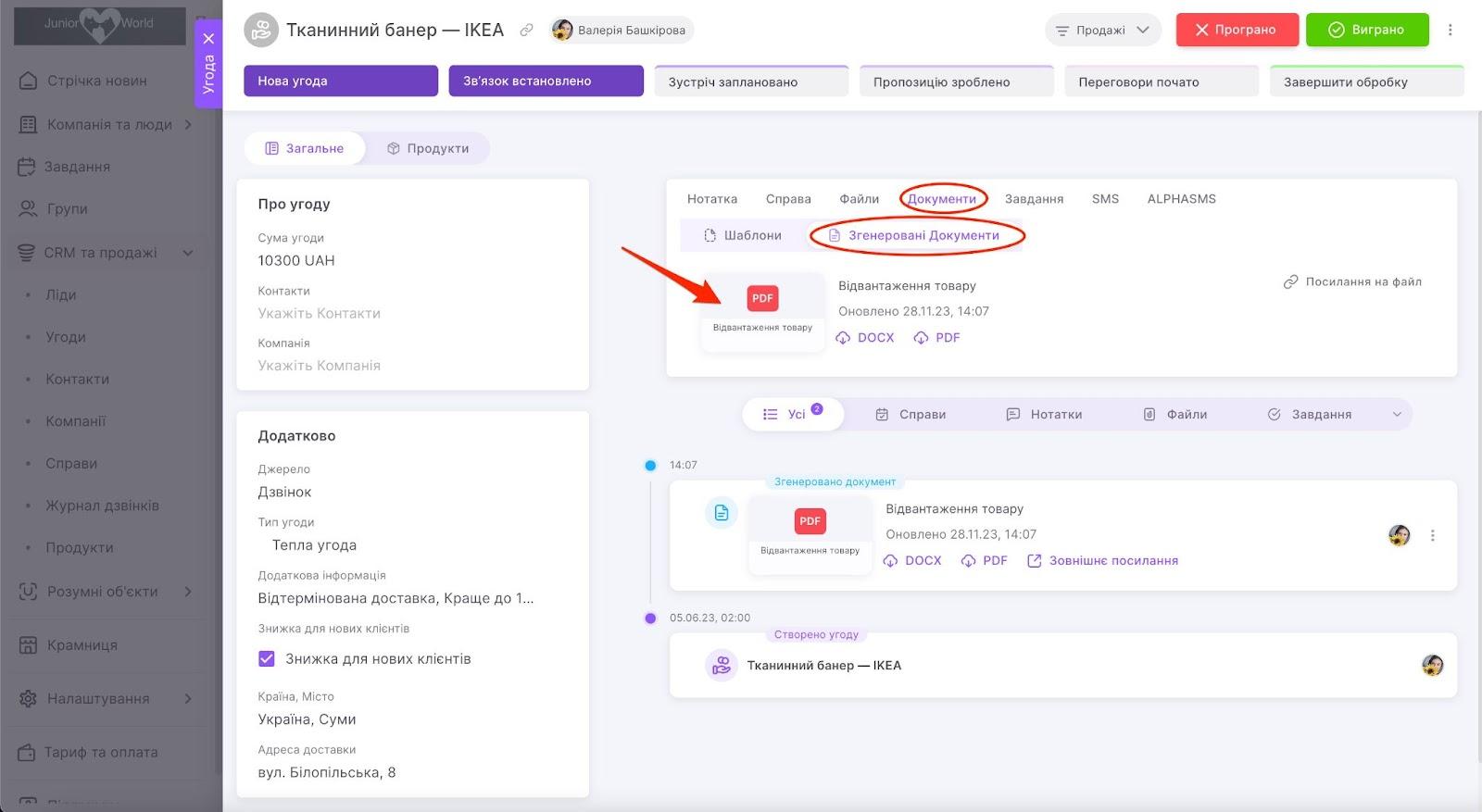The image size is (1482, 812).
Task: Select the Зустріч заплановано pipeline stage
Action: tap(750, 81)
